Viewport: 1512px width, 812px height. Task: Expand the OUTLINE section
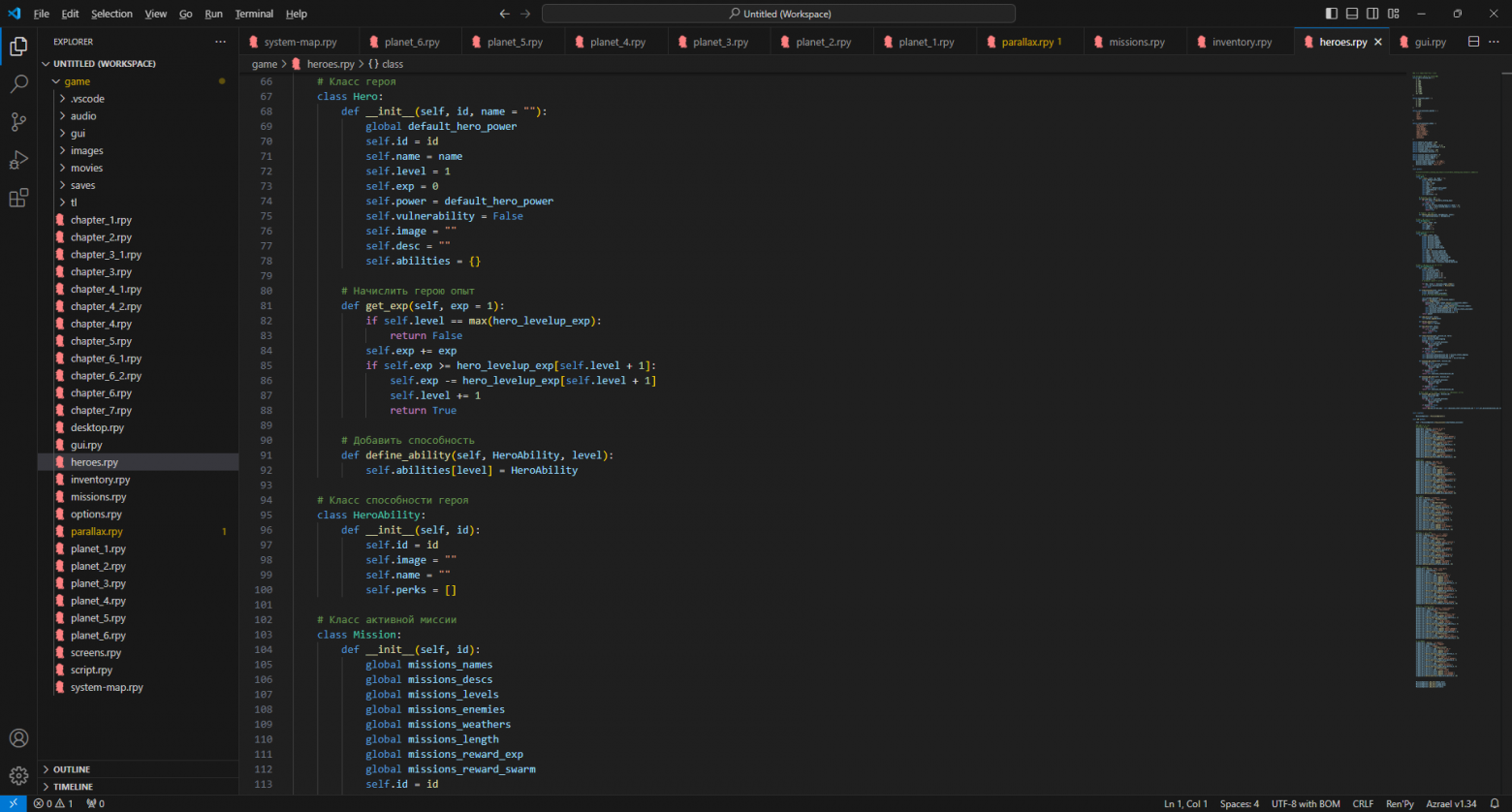[x=72, y=769]
